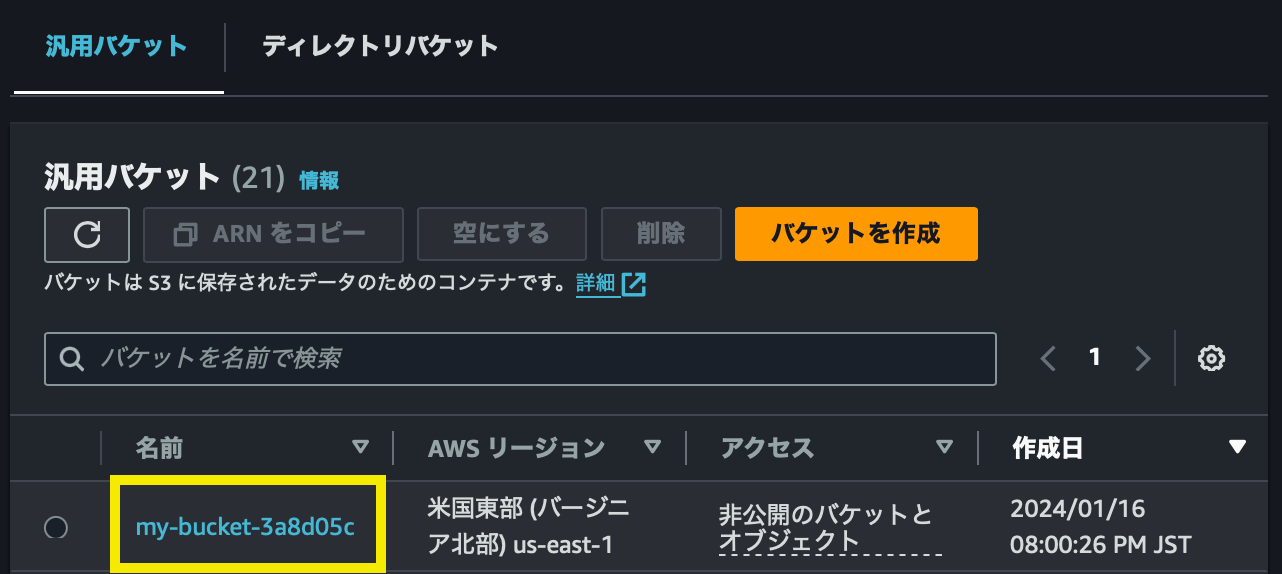Click the 詳細 learn more link
The image size is (1282, 574).
pos(596,283)
